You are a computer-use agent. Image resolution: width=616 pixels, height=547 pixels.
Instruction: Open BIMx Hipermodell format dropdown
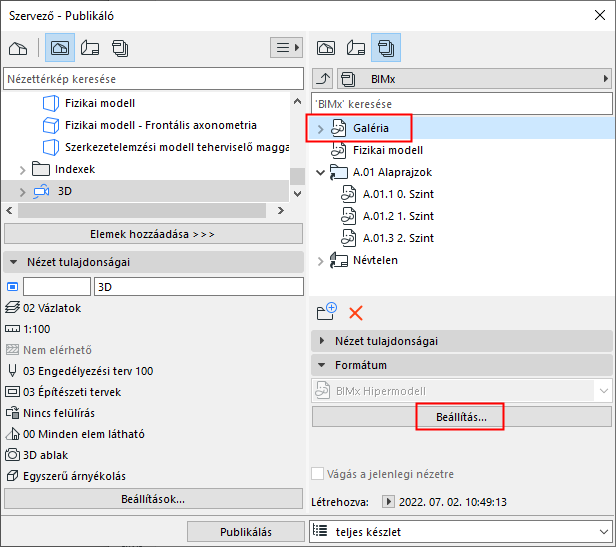tap(462, 391)
